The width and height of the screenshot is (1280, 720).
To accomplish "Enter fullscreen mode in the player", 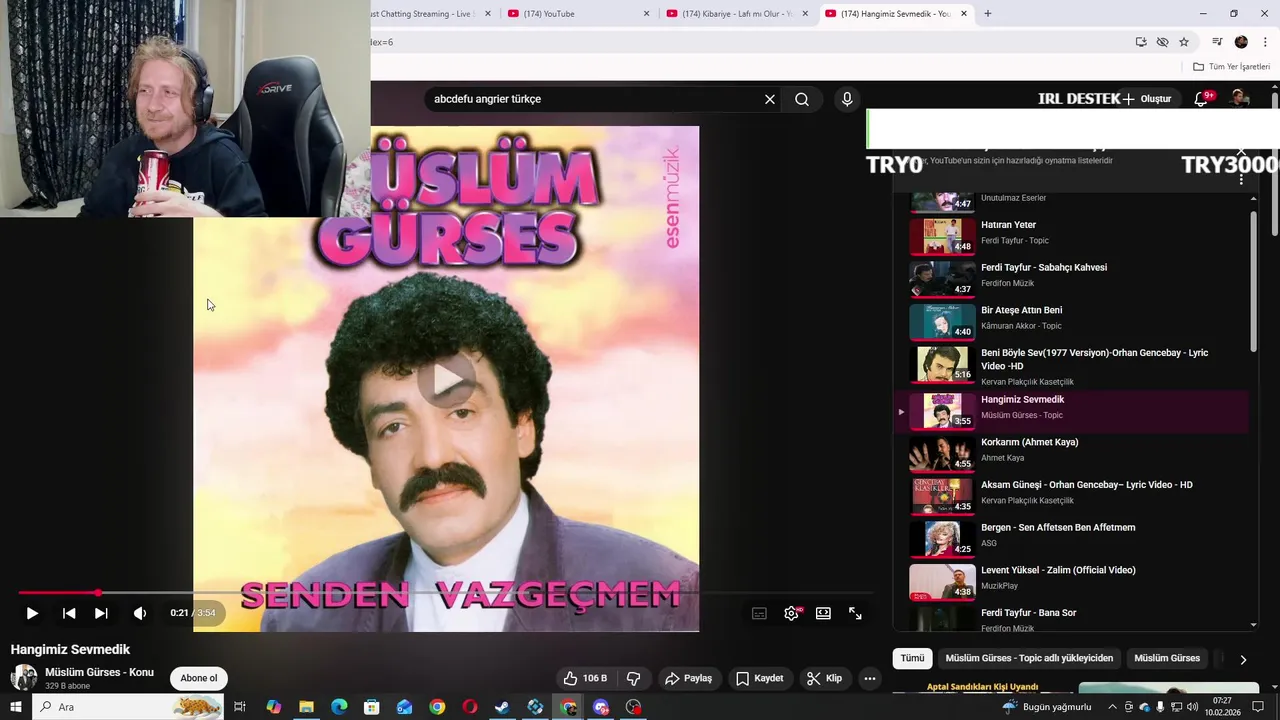I will pyautogui.click(x=855, y=613).
